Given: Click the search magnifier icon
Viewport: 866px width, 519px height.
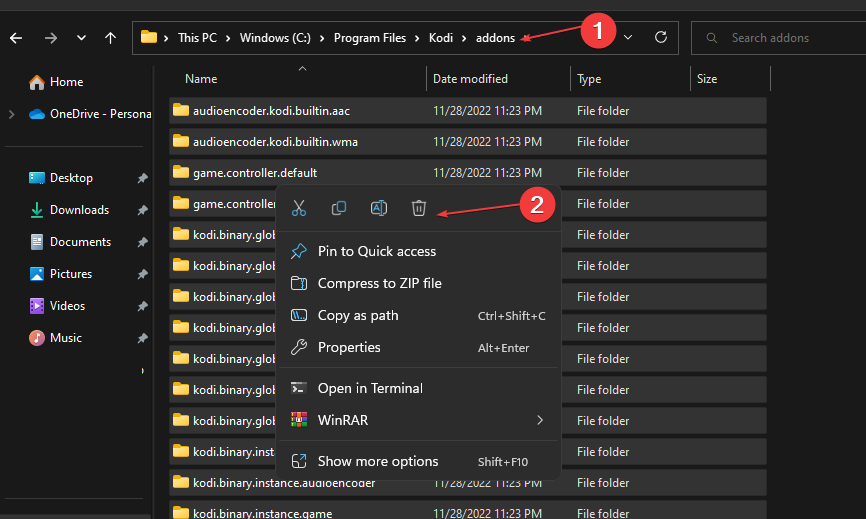Looking at the screenshot, I should 711,38.
